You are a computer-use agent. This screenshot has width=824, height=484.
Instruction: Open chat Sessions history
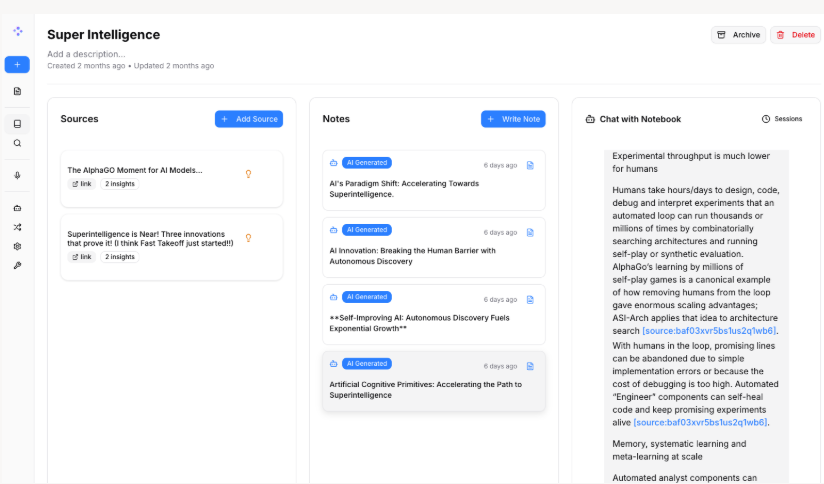(782, 119)
